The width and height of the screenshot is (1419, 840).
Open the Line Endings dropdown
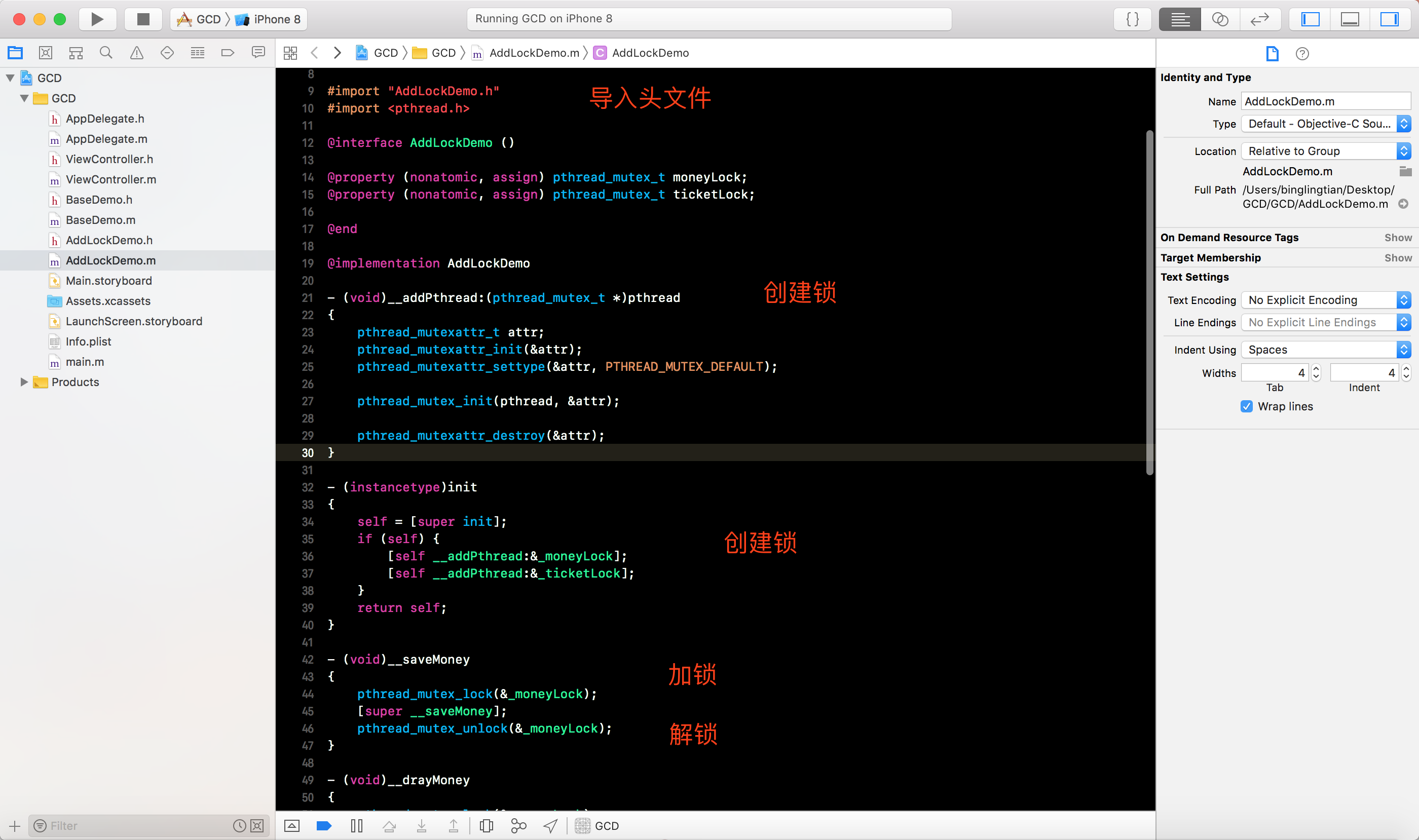[x=1326, y=323]
